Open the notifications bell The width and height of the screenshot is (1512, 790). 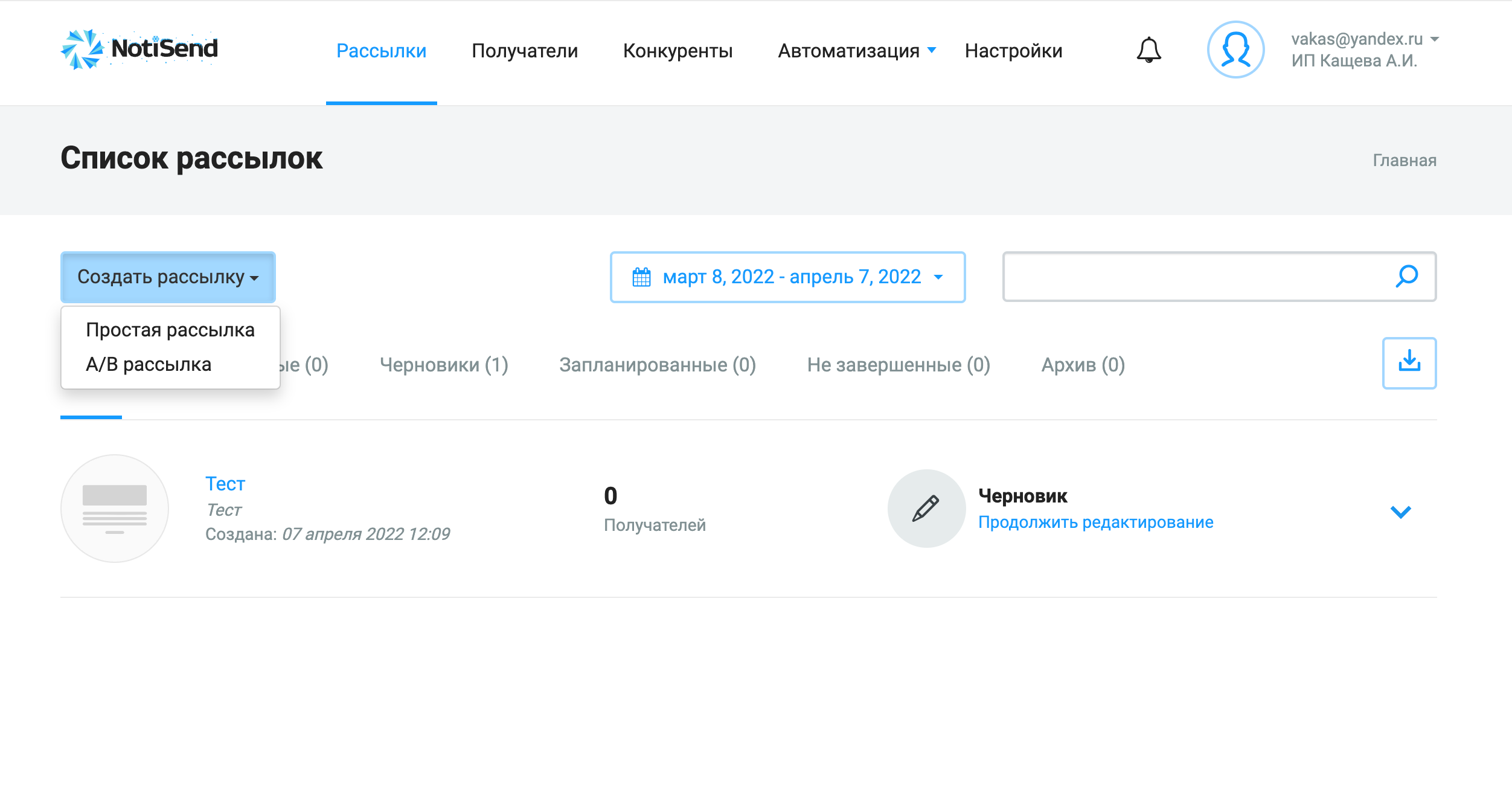point(1148,50)
